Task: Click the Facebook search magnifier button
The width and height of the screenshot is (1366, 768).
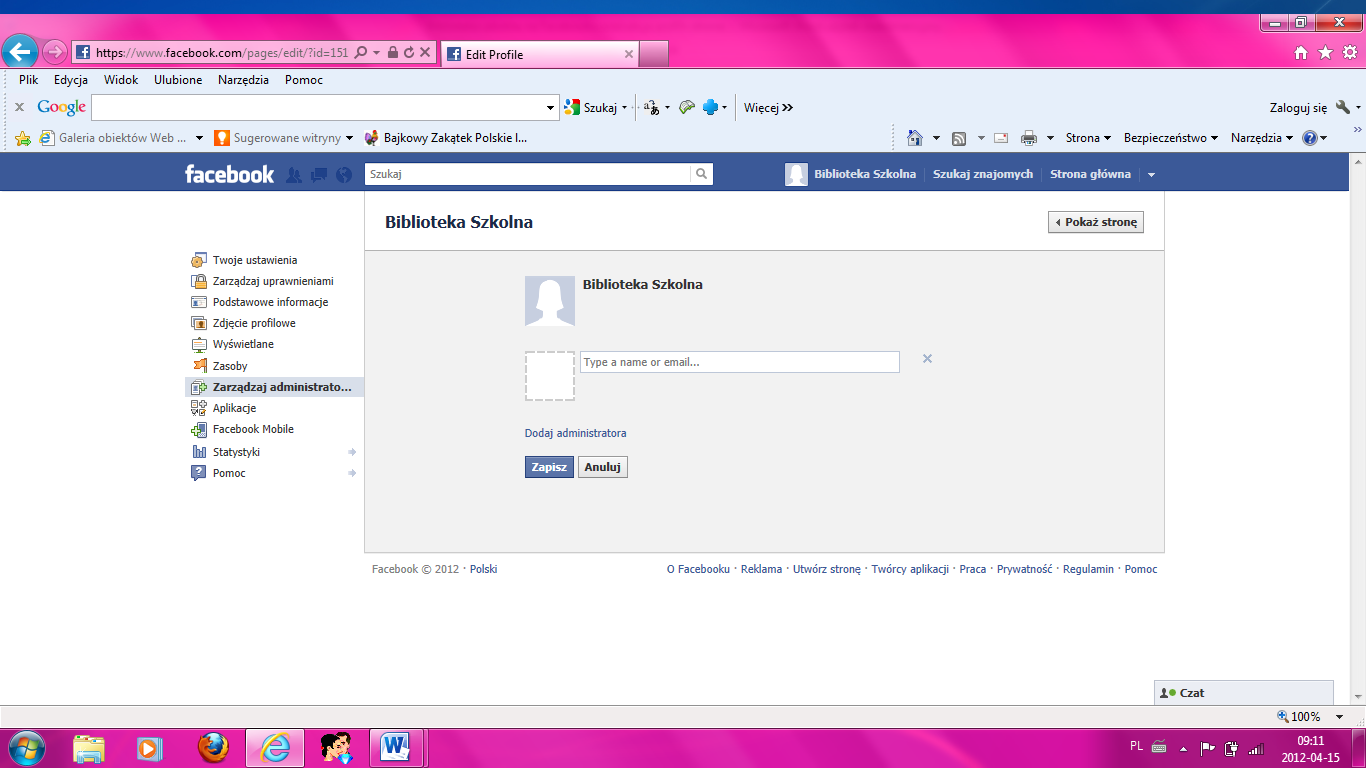Action: click(x=702, y=174)
